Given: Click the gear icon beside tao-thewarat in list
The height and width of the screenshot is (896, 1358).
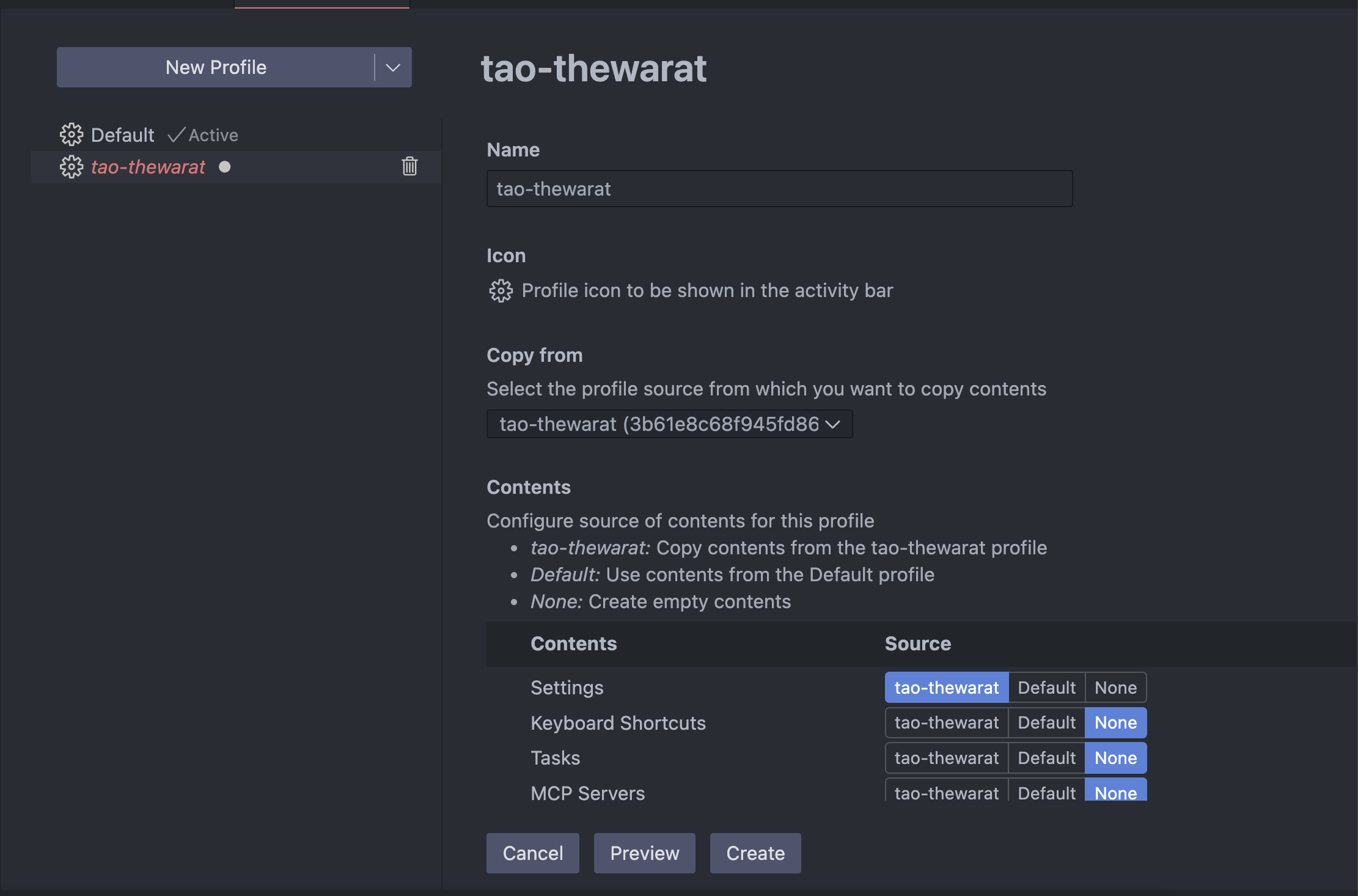Looking at the screenshot, I should 72,167.
